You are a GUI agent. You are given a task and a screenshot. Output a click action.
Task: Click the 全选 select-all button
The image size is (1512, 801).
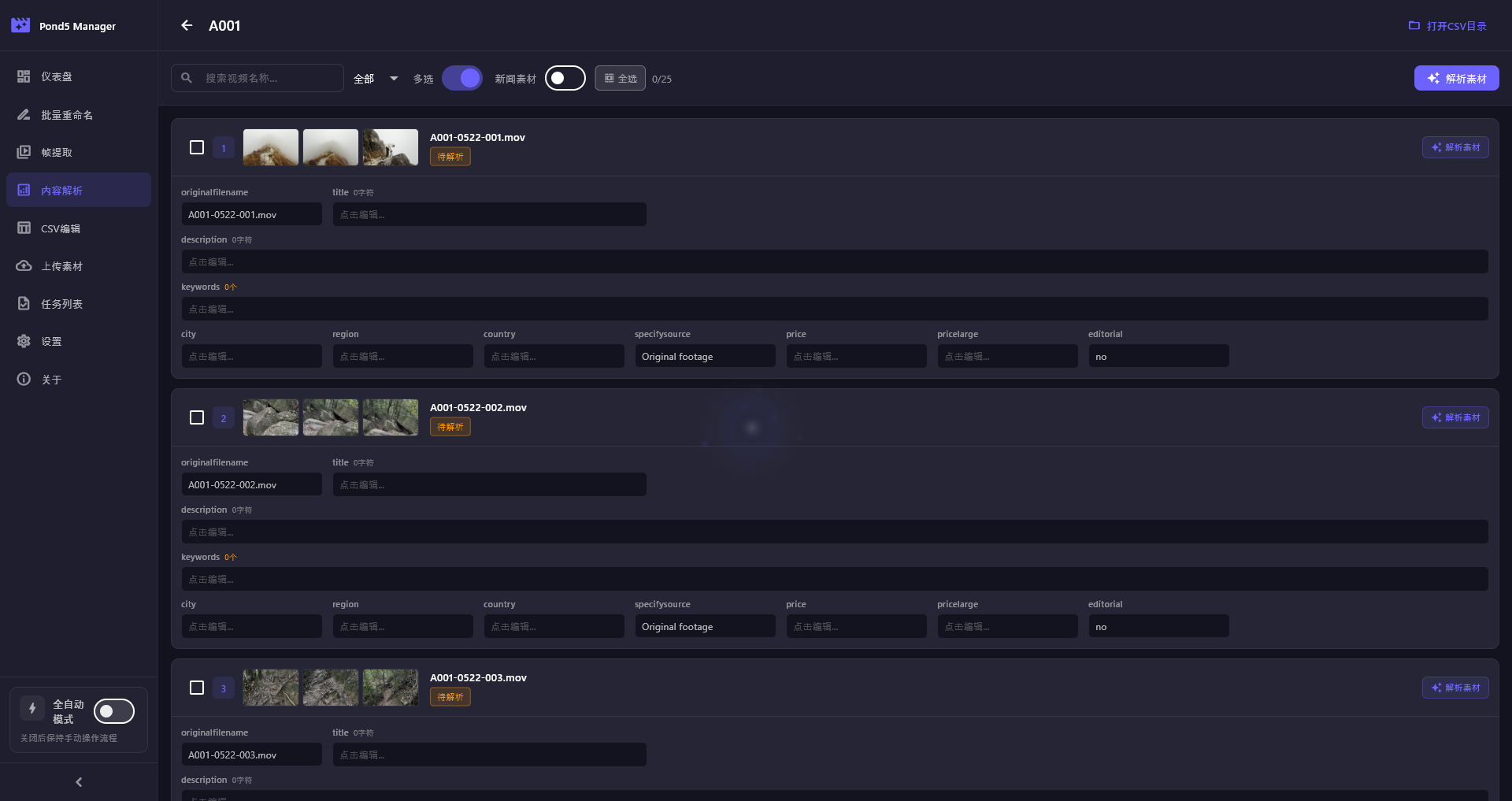point(621,78)
